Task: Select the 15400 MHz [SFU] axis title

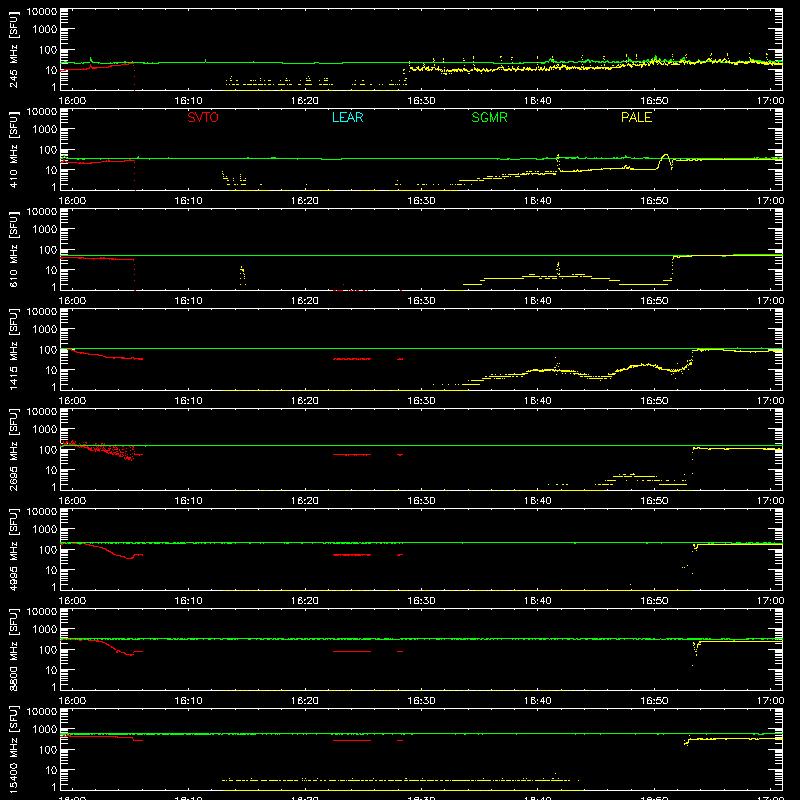Action: coord(14,749)
